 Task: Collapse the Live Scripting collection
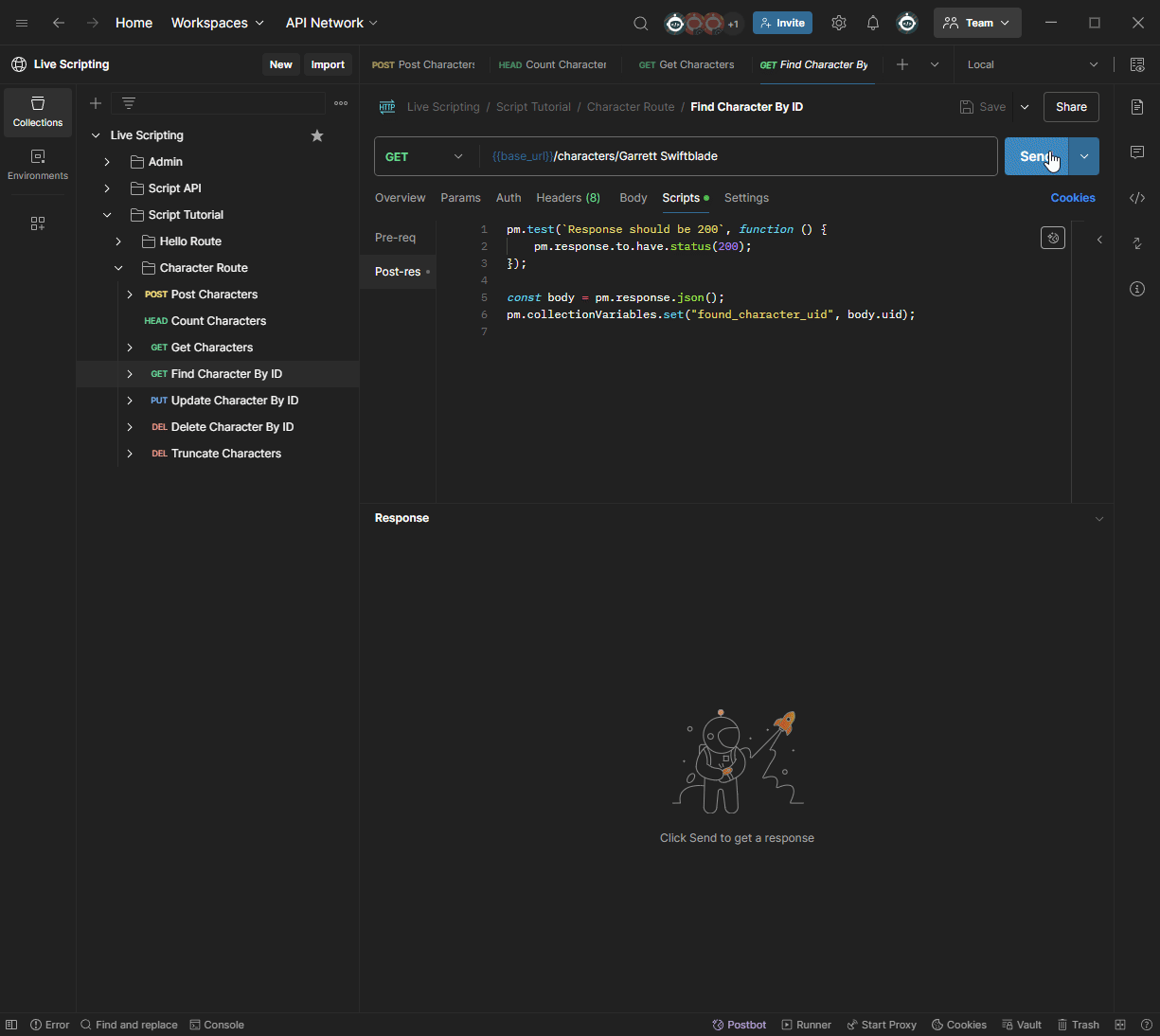[96, 135]
